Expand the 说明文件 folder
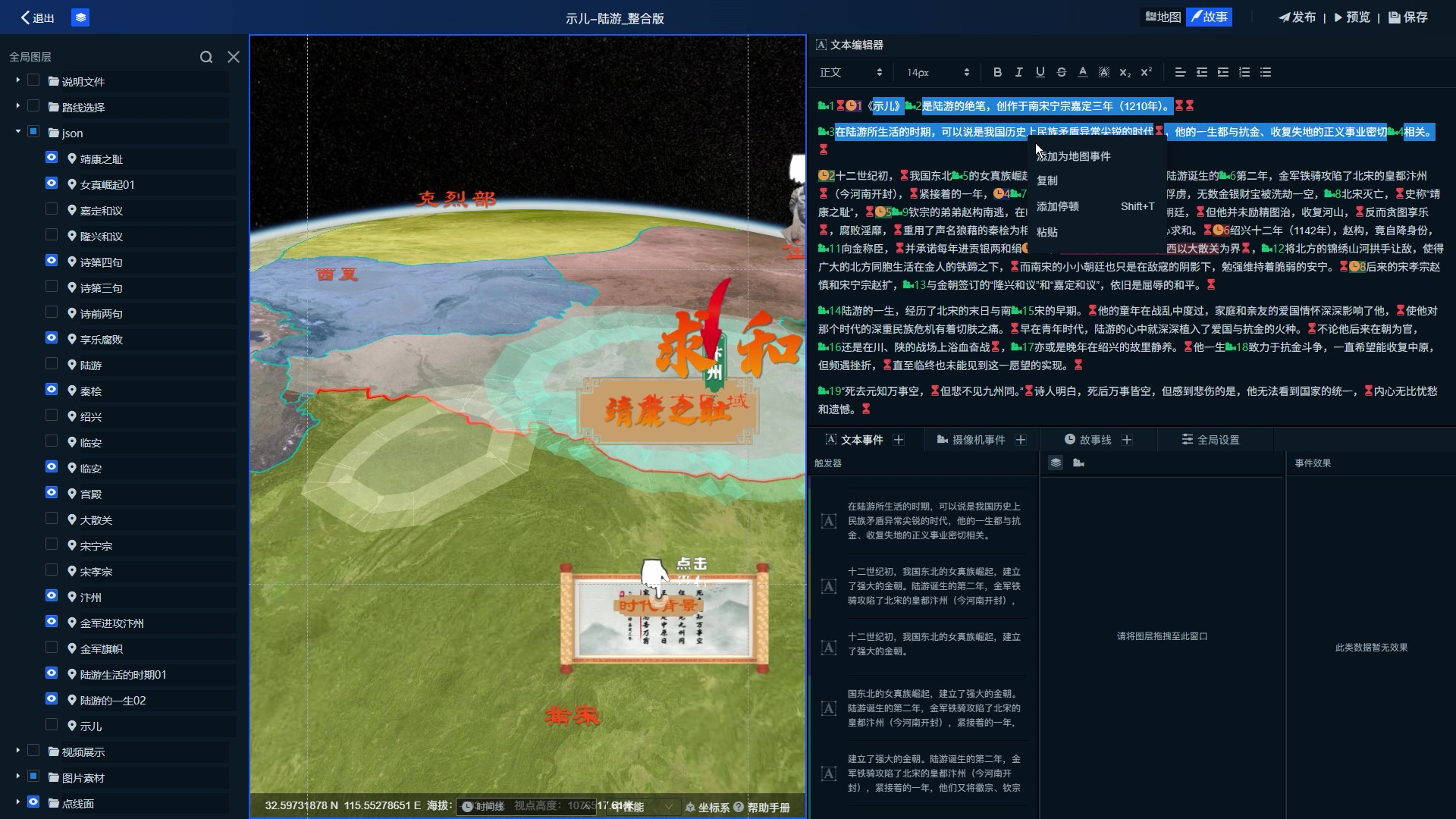Screen dimensions: 1456x819 tap(17, 80)
